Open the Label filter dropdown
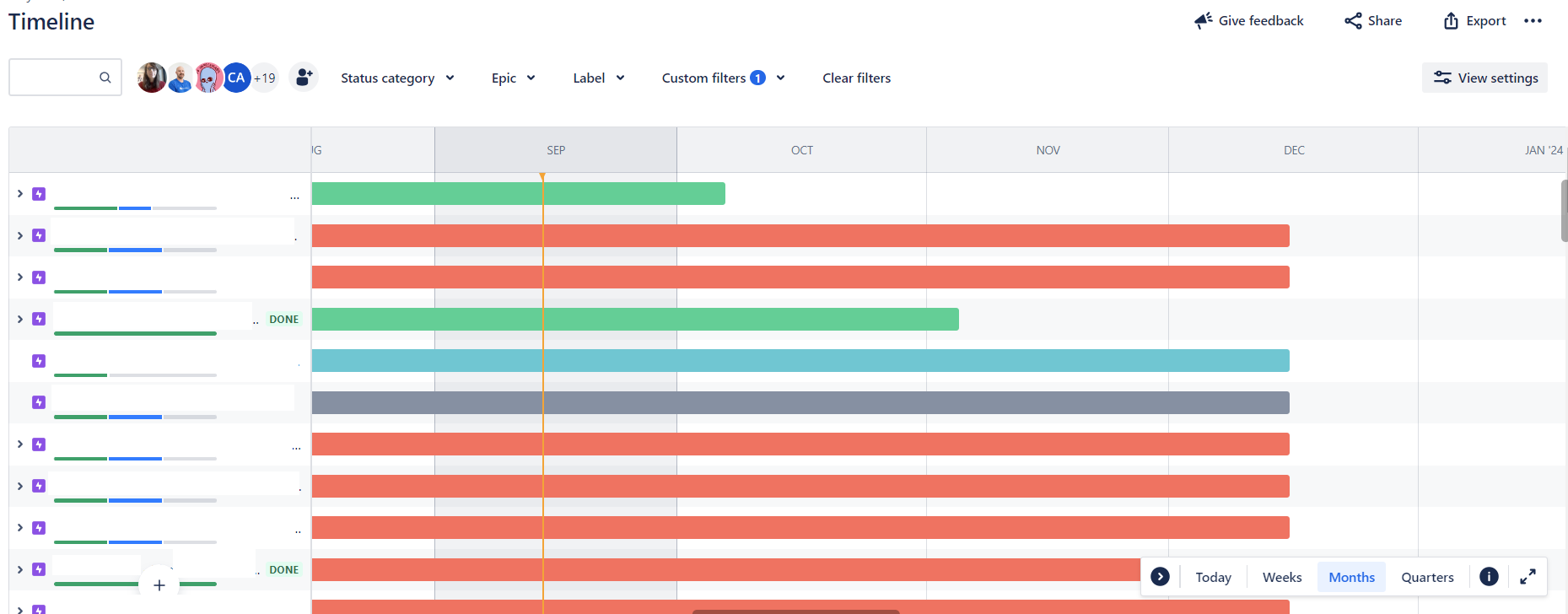The width and height of the screenshot is (1568, 614). tap(599, 78)
